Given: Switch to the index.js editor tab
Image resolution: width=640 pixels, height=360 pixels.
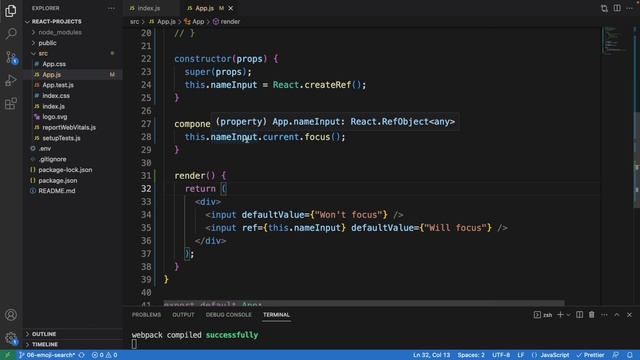Looking at the screenshot, I should [149, 8].
